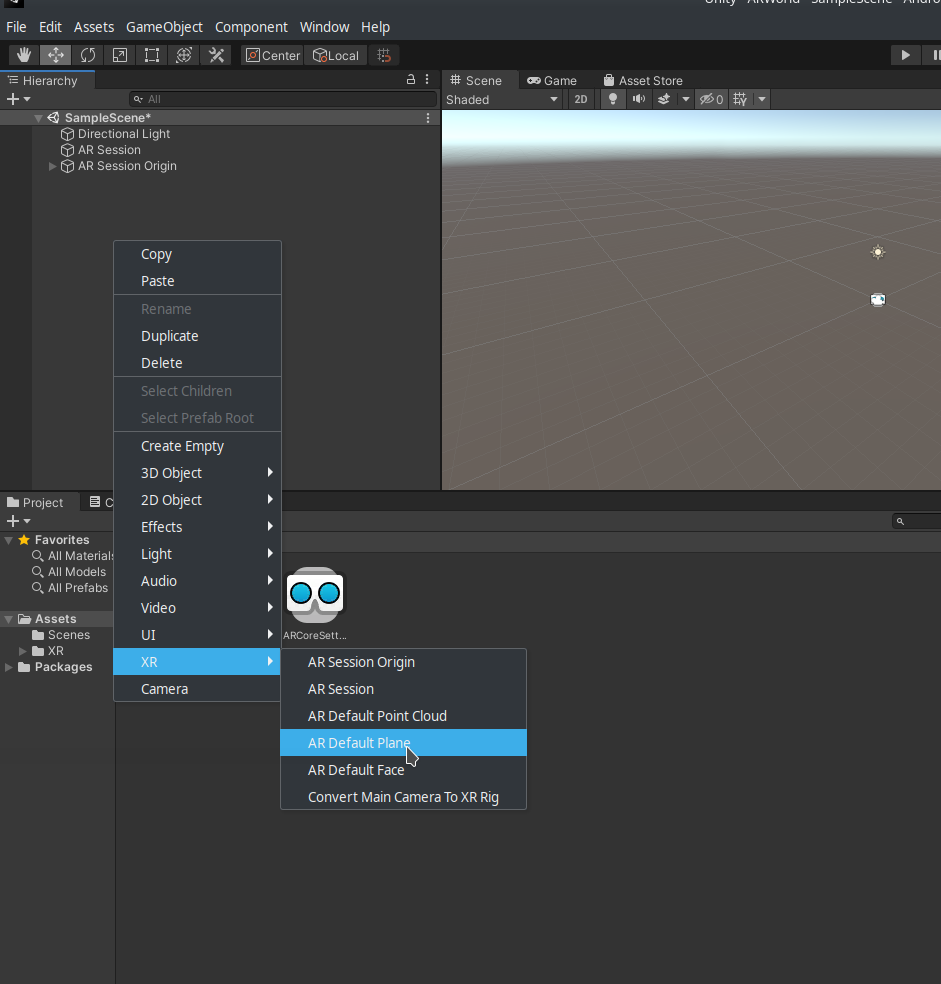941x984 pixels.
Task: Switch to the Game tab
Action: click(x=552, y=80)
